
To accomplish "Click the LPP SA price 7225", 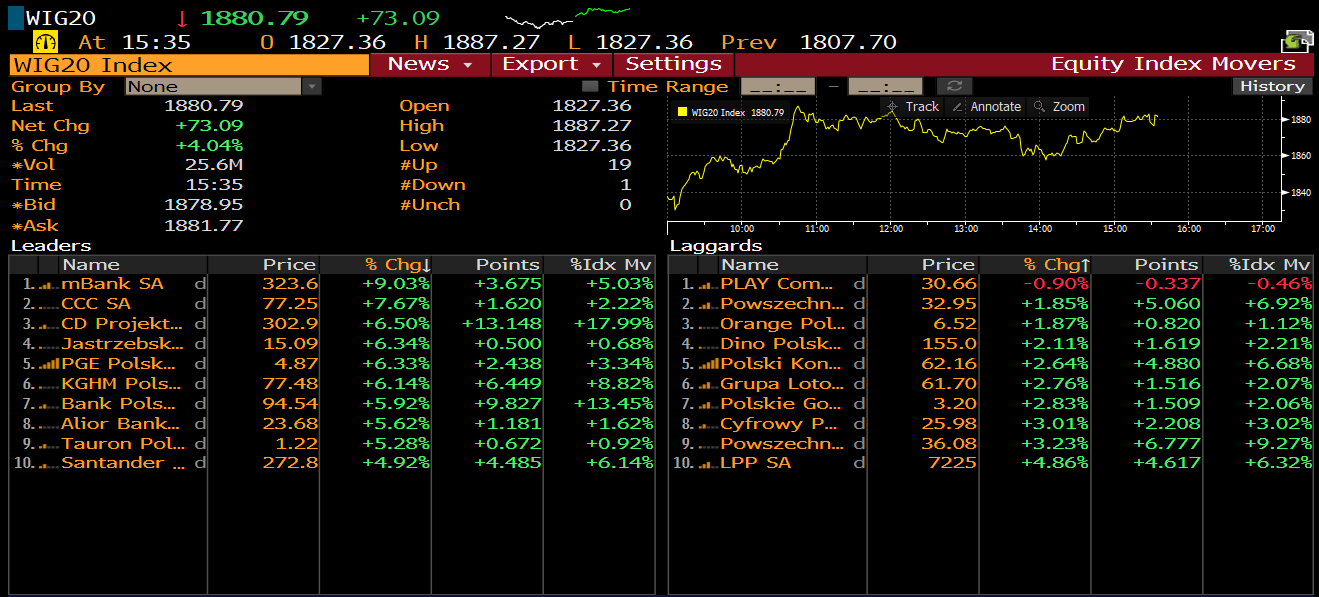I will [953, 464].
